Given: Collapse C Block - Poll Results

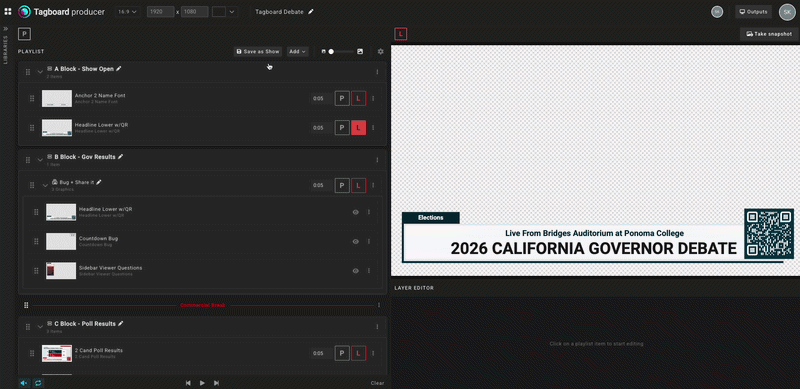Looking at the screenshot, I should pos(40,327).
